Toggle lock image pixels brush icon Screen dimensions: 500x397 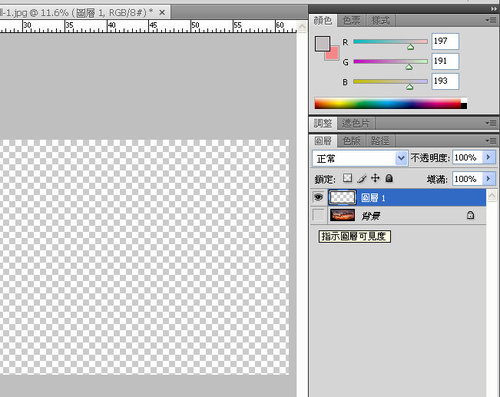tap(362, 179)
